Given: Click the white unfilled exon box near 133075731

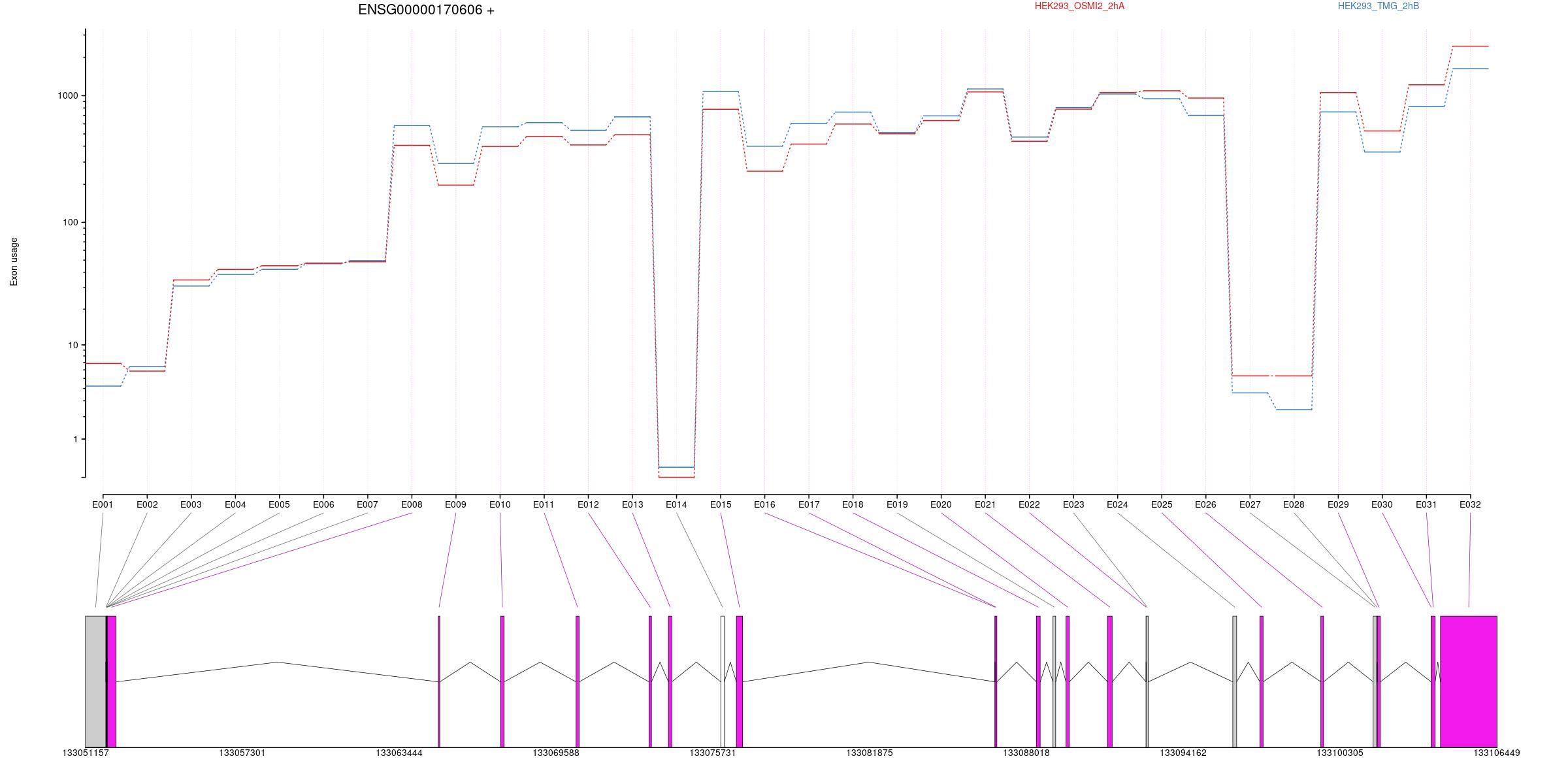Looking at the screenshot, I should click(x=723, y=681).
